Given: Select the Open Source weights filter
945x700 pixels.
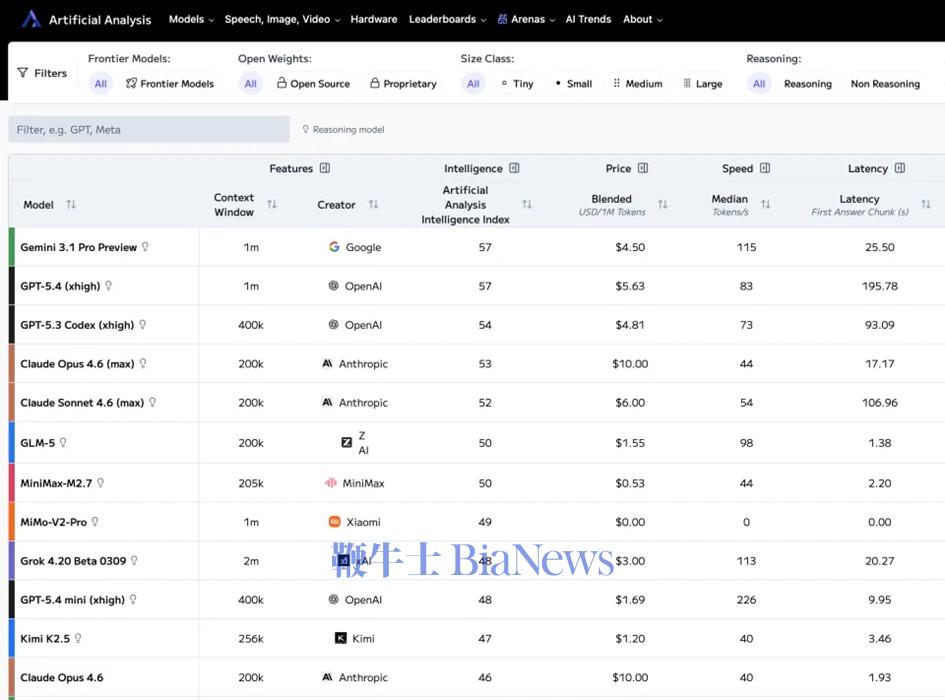Looking at the screenshot, I should [313, 84].
